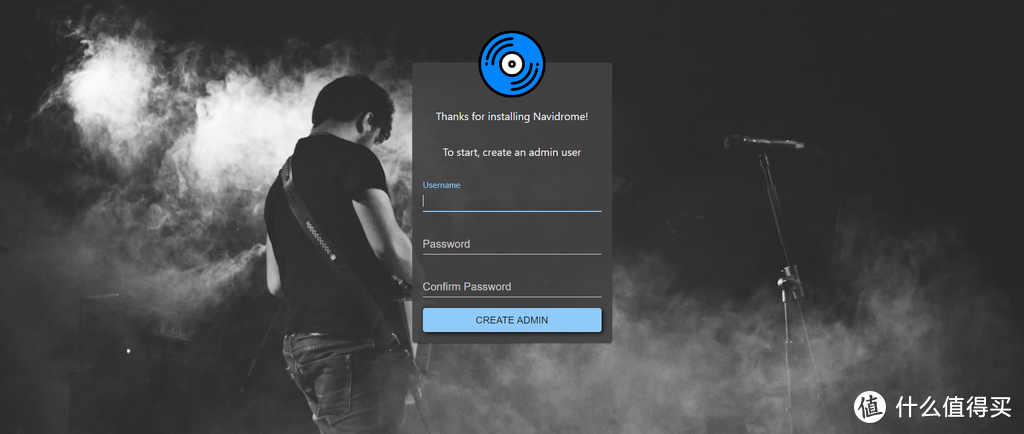Click the "Thanks for installing Navidrome!" text

pos(512,117)
